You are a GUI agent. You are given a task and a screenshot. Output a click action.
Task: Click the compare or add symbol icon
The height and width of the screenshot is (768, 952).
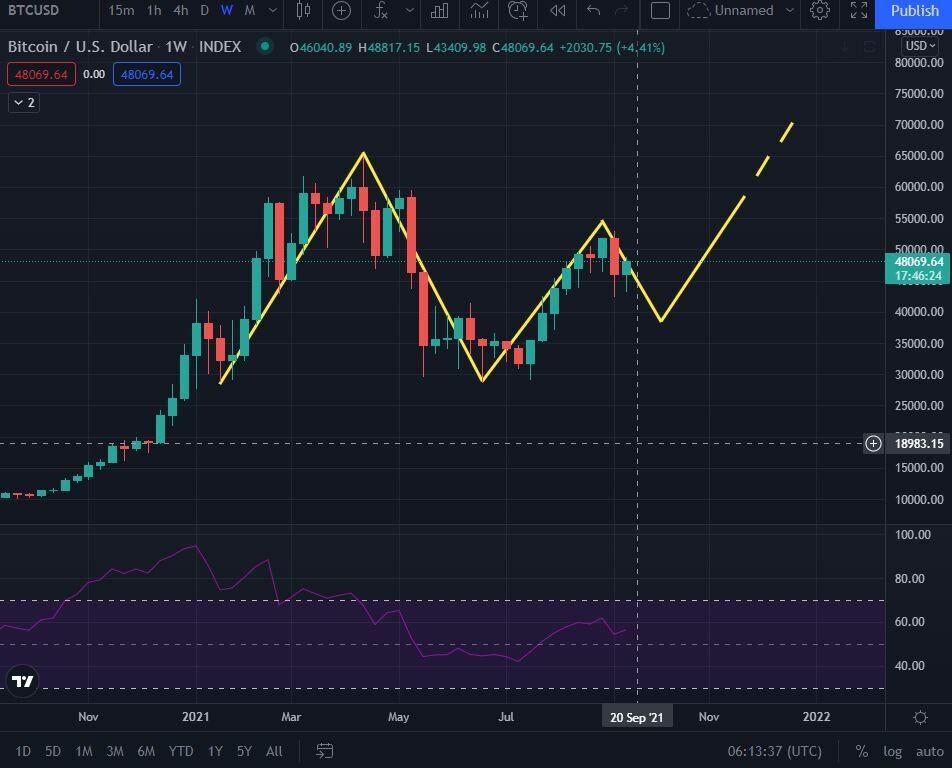pos(342,11)
